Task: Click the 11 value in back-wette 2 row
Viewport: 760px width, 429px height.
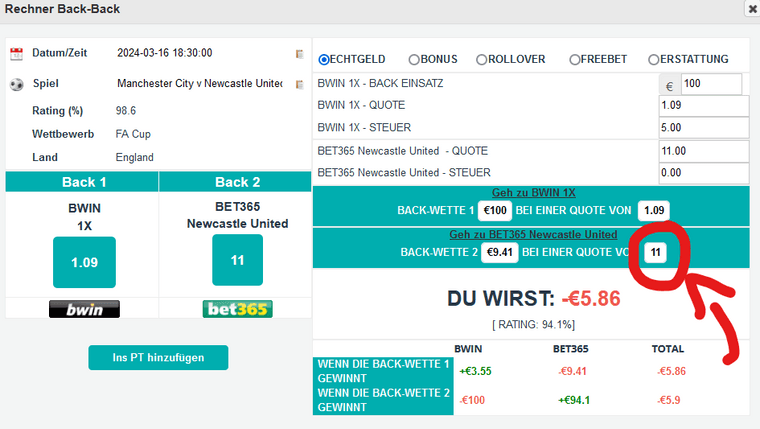Action: click(x=655, y=253)
